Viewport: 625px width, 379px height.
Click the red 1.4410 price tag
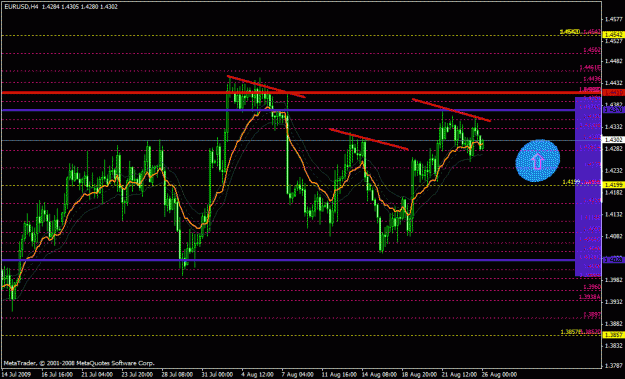pos(613,93)
